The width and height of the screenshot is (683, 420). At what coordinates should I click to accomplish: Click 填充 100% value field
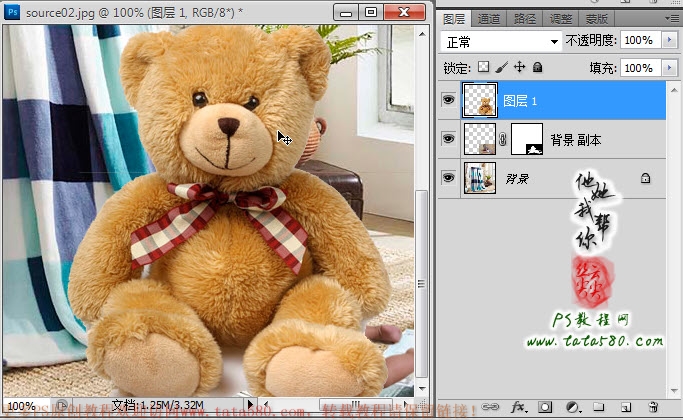point(640,68)
